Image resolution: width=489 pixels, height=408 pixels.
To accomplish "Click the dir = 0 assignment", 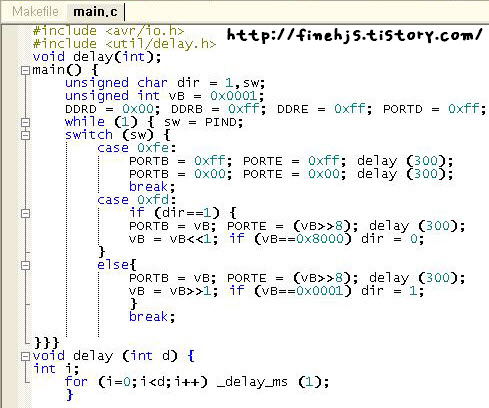I will (393, 239).
